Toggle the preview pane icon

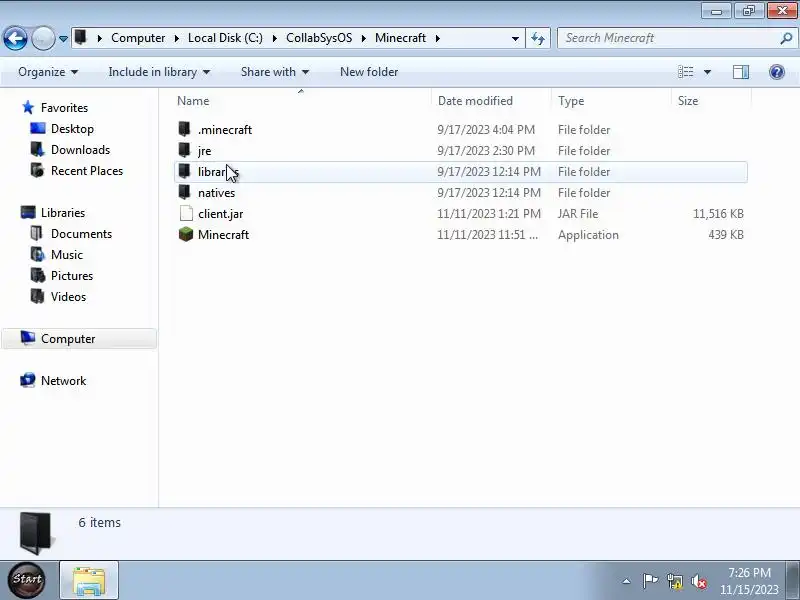[741, 72]
